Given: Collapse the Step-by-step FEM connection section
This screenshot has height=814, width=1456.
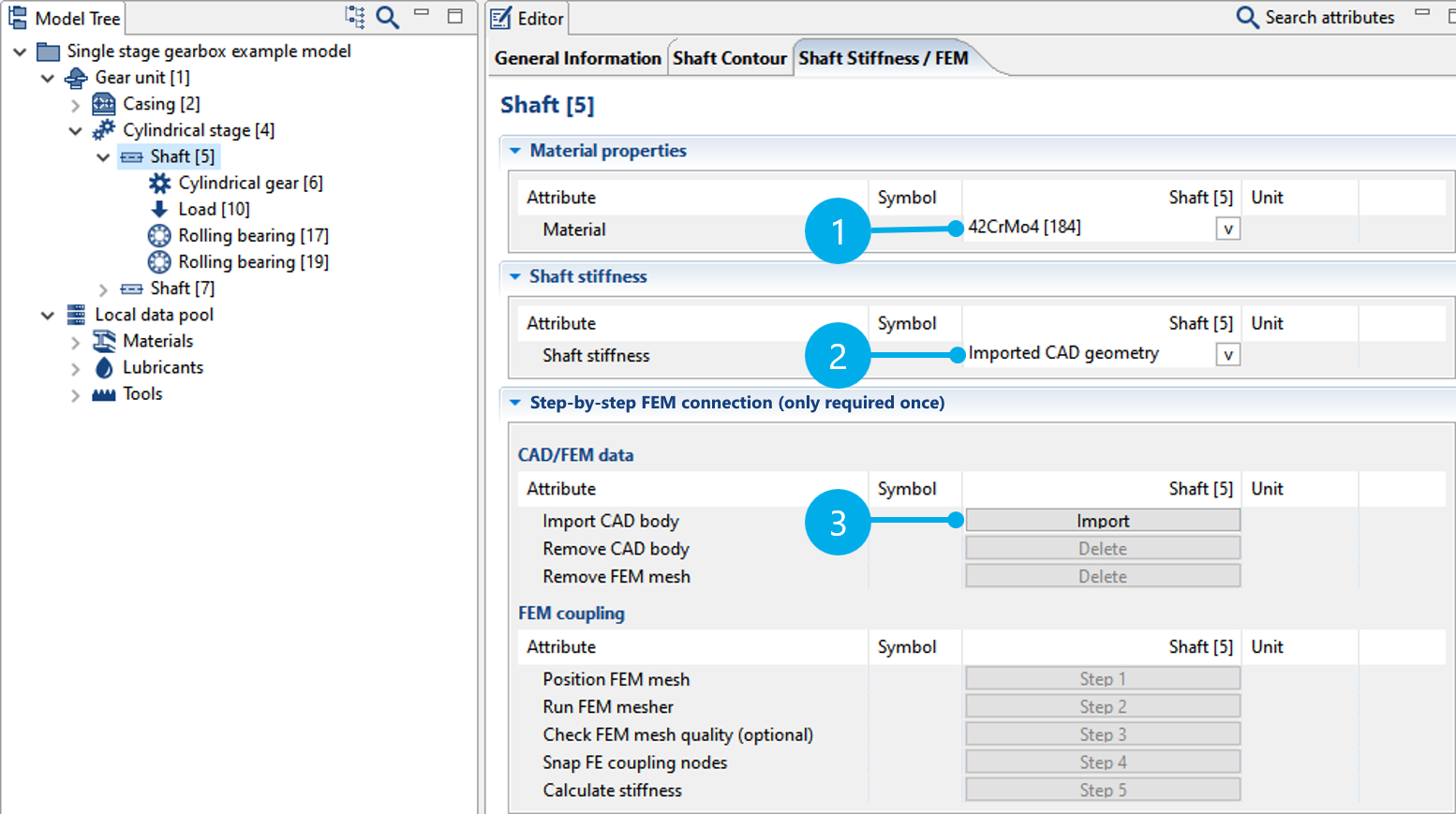Looking at the screenshot, I should [x=515, y=403].
